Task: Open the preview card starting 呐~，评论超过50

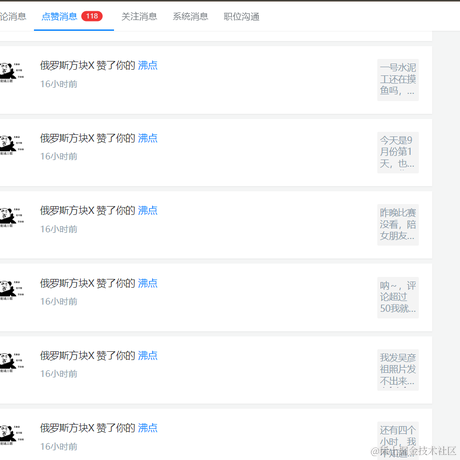Action: tap(398, 297)
